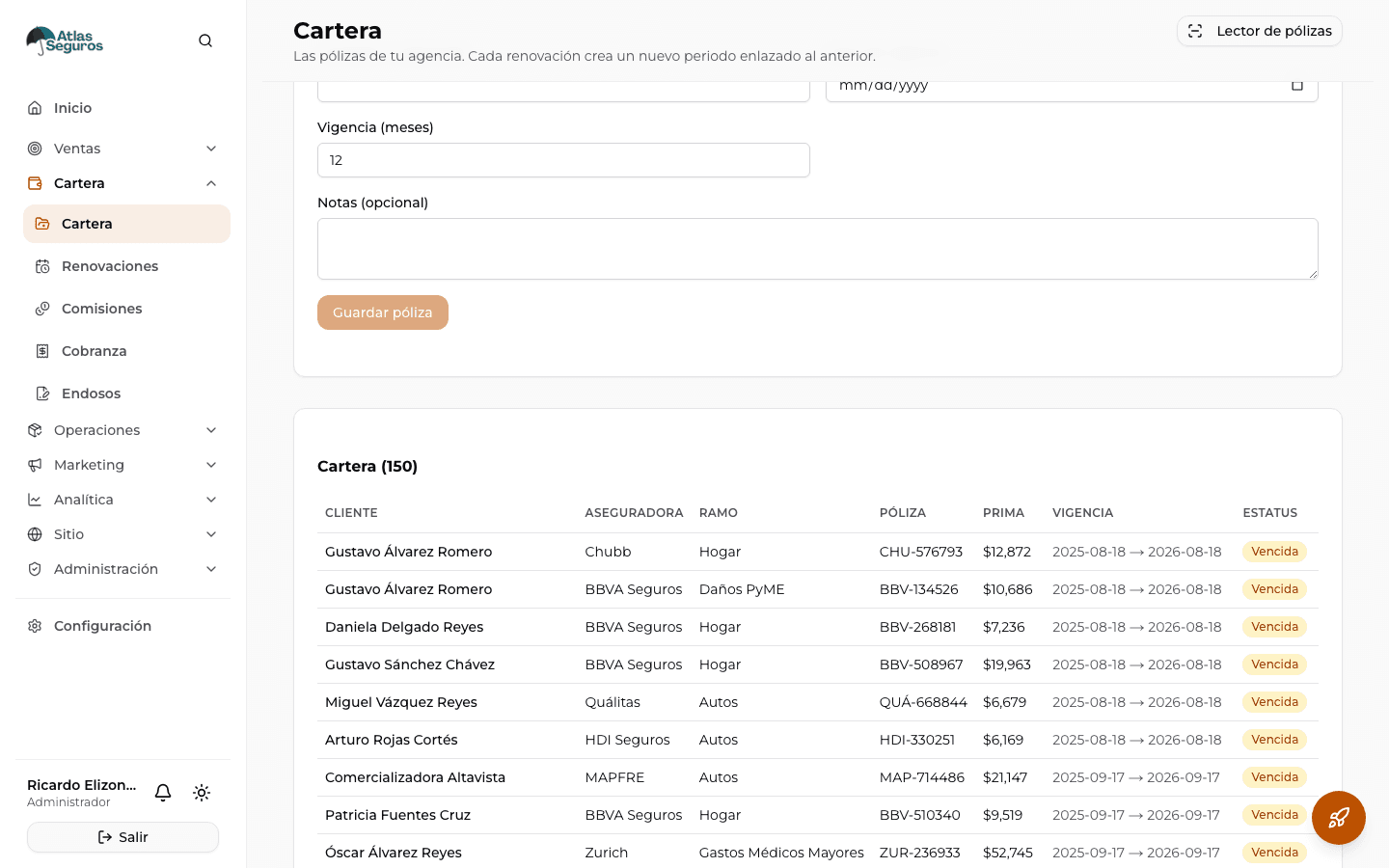Click the Cobranza receipt icon
1389x868 pixels.
[x=42, y=351]
